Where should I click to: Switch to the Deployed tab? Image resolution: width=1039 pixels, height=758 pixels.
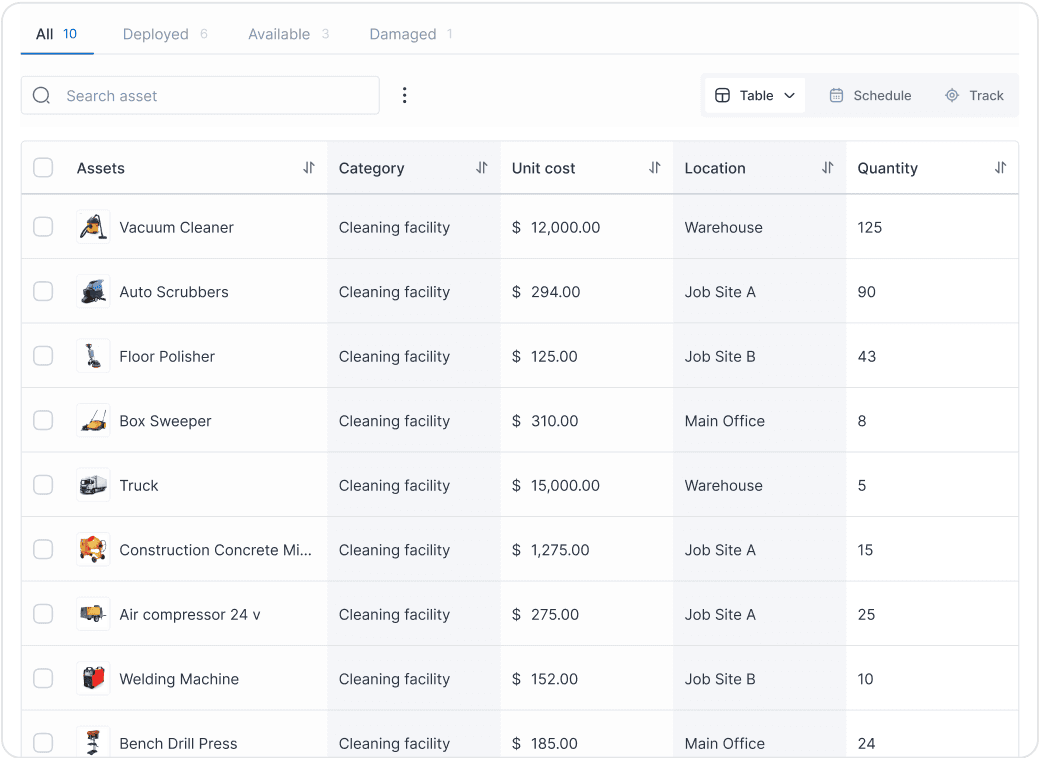coord(165,34)
